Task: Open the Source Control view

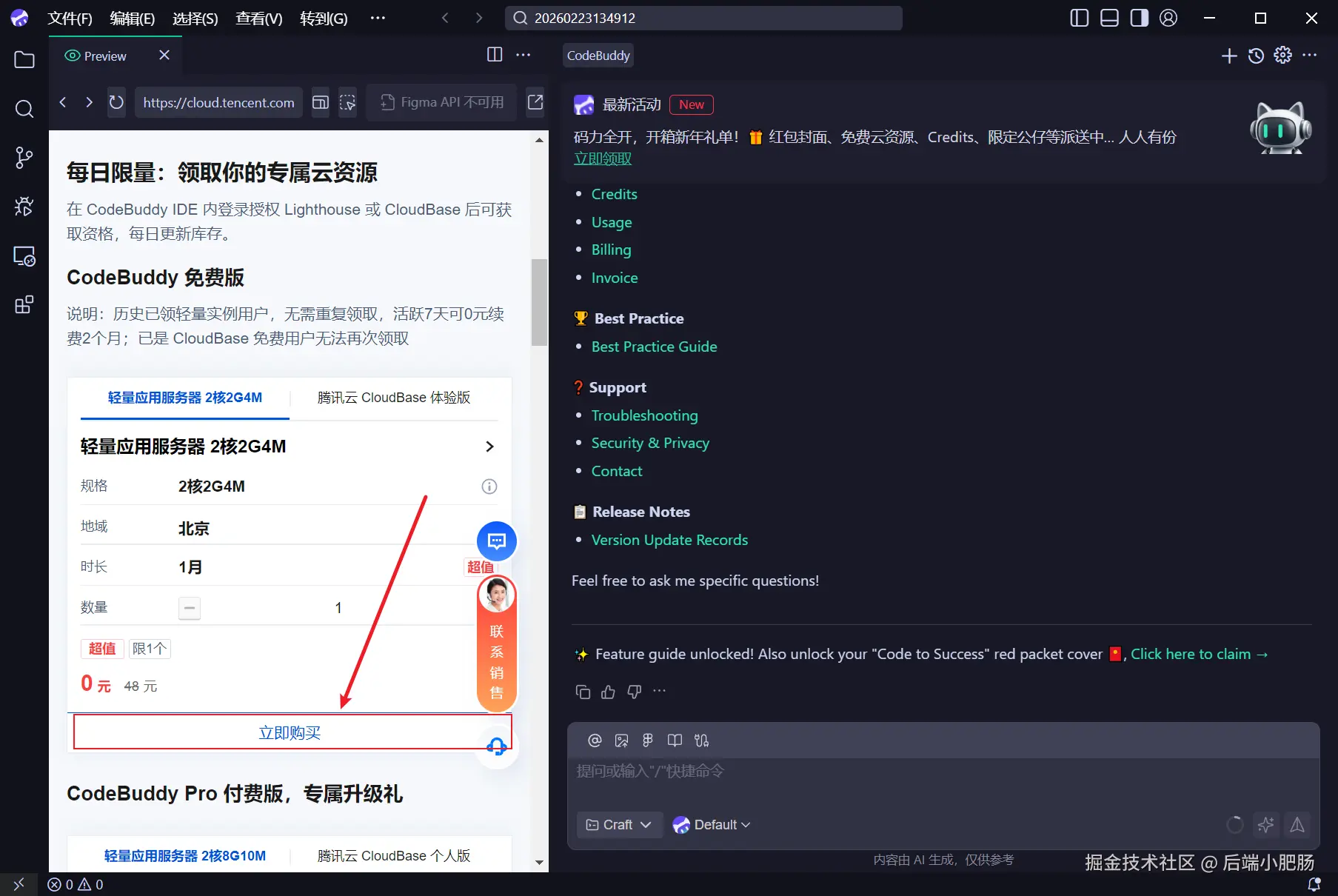Action: 24,158
